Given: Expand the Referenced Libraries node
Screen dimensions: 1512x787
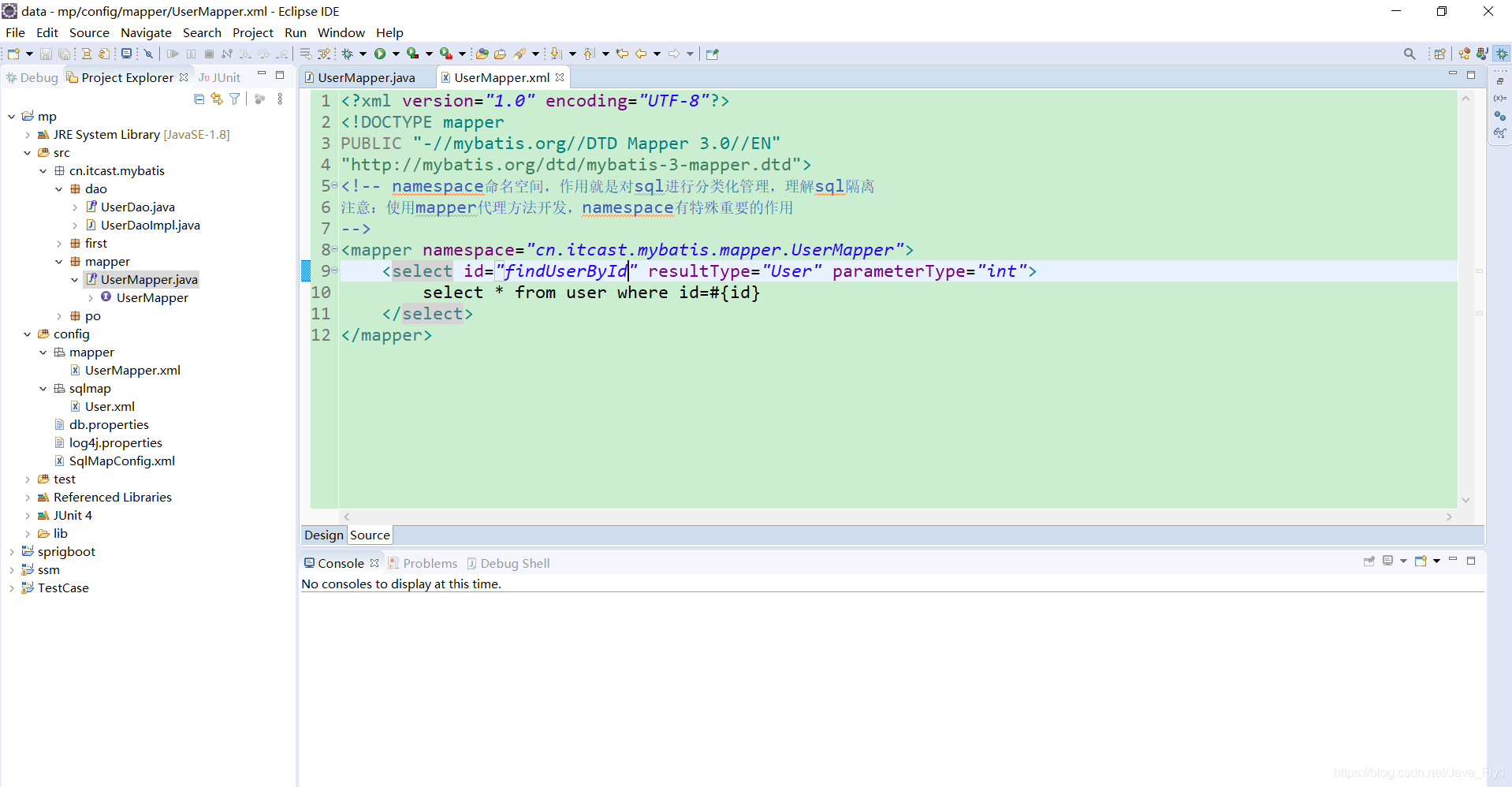Looking at the screenshot, I should [x=28, y=498].
